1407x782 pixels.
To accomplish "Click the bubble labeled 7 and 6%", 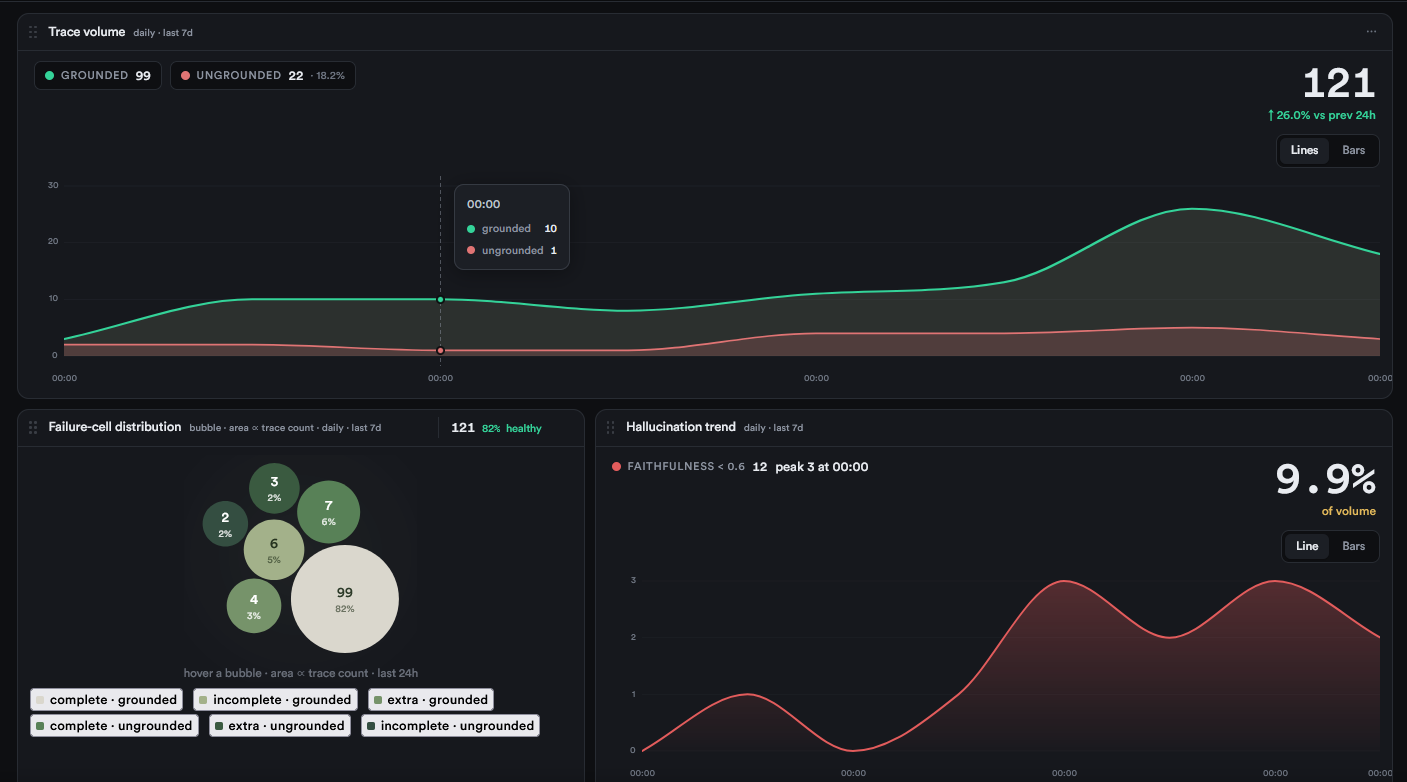I will (328, 512).
